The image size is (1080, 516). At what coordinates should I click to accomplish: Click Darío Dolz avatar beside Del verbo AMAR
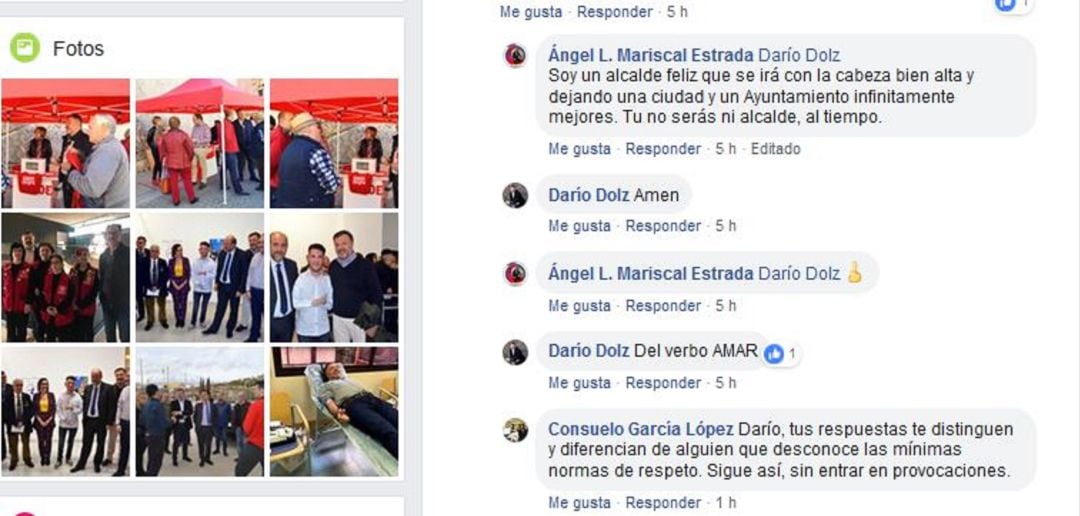click(515, 352)
